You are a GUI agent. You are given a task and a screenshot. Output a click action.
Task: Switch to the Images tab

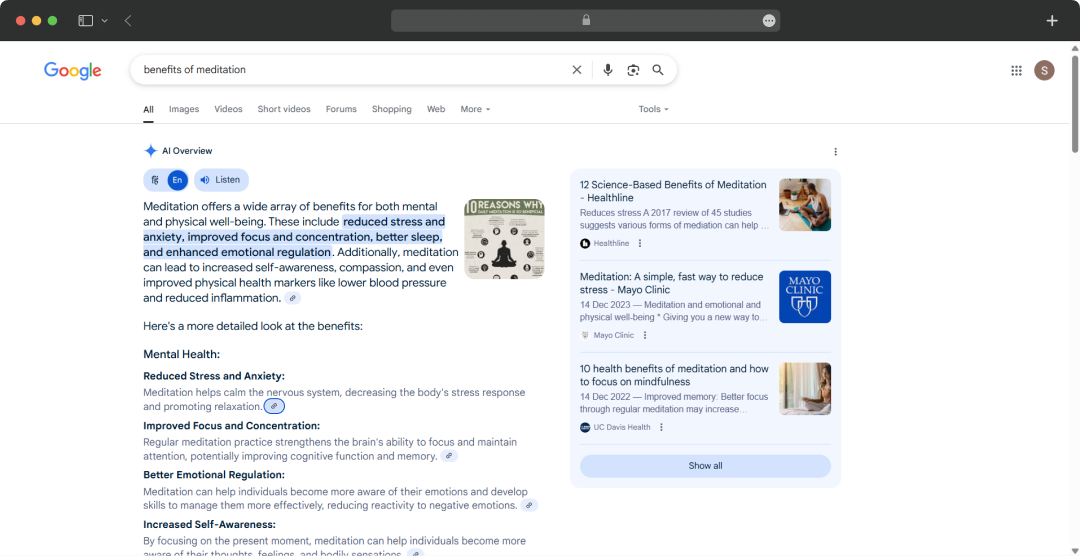tap(184, 109)
